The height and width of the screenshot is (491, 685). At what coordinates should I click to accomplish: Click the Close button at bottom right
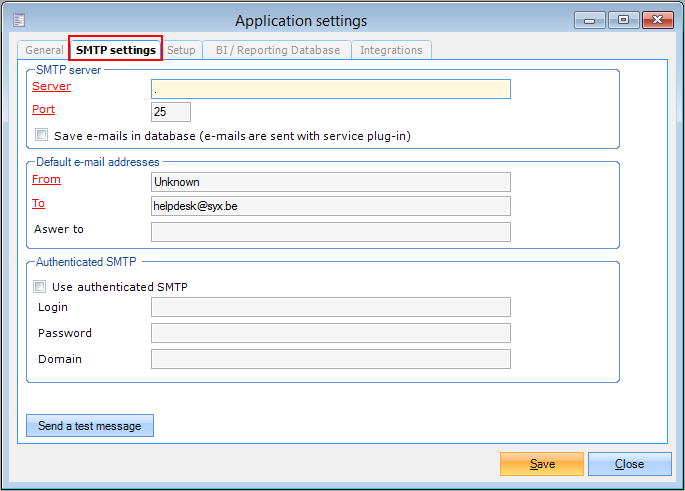point(629,464)
